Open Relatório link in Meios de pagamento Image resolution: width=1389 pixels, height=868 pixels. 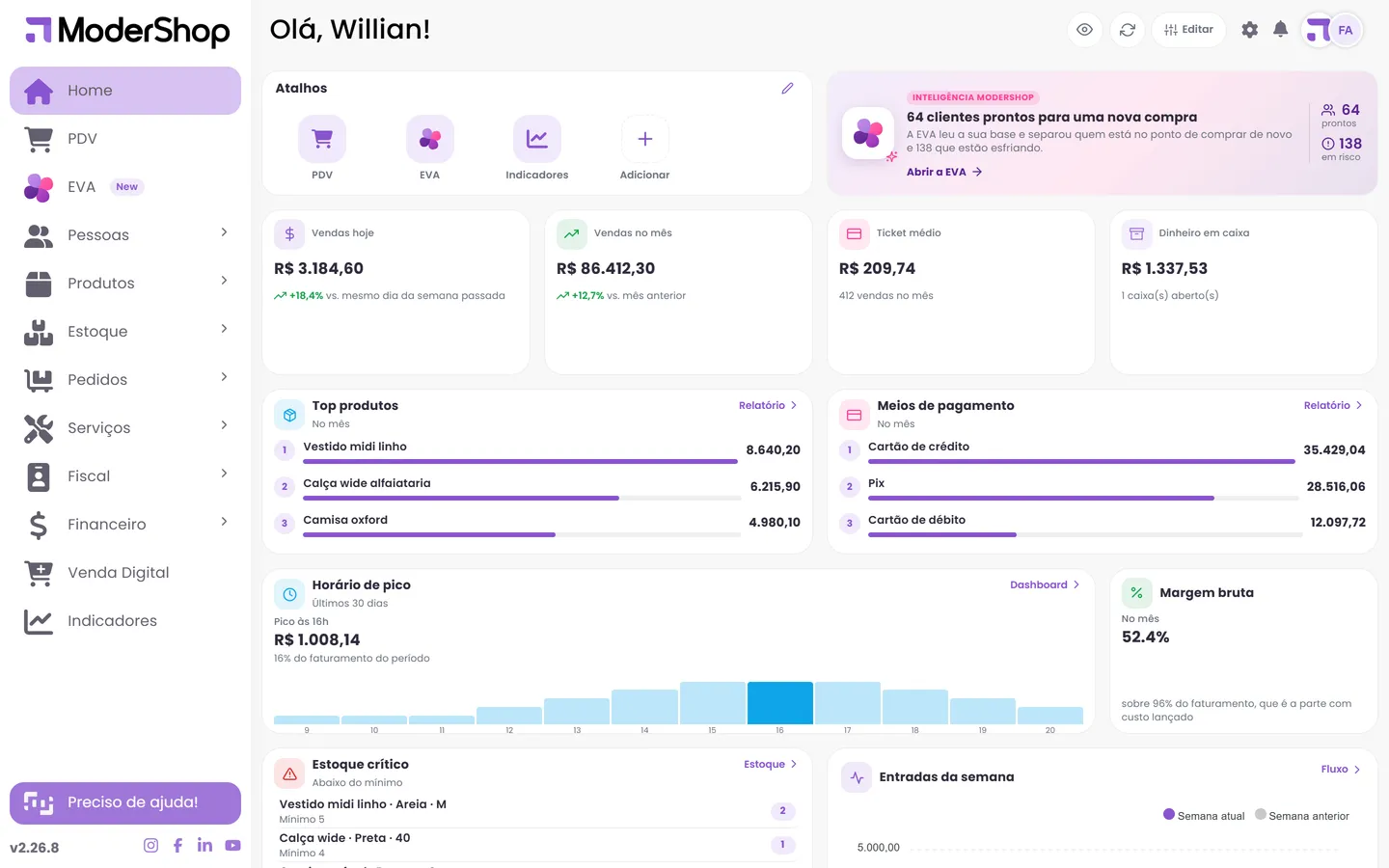click(x=1333, y=405)
